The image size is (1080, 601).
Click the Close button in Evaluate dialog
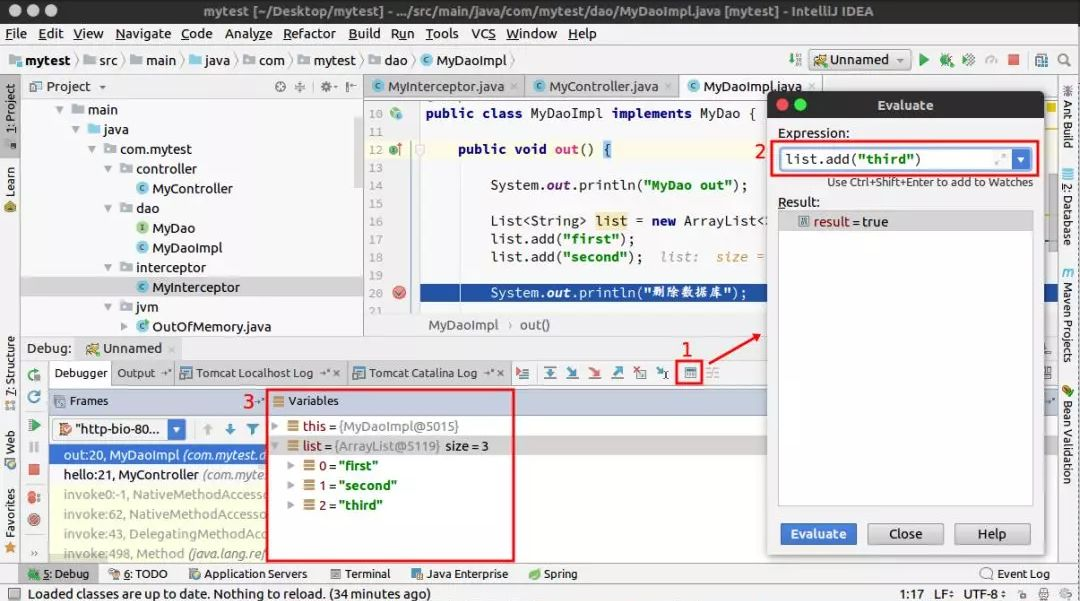(905, 534)
